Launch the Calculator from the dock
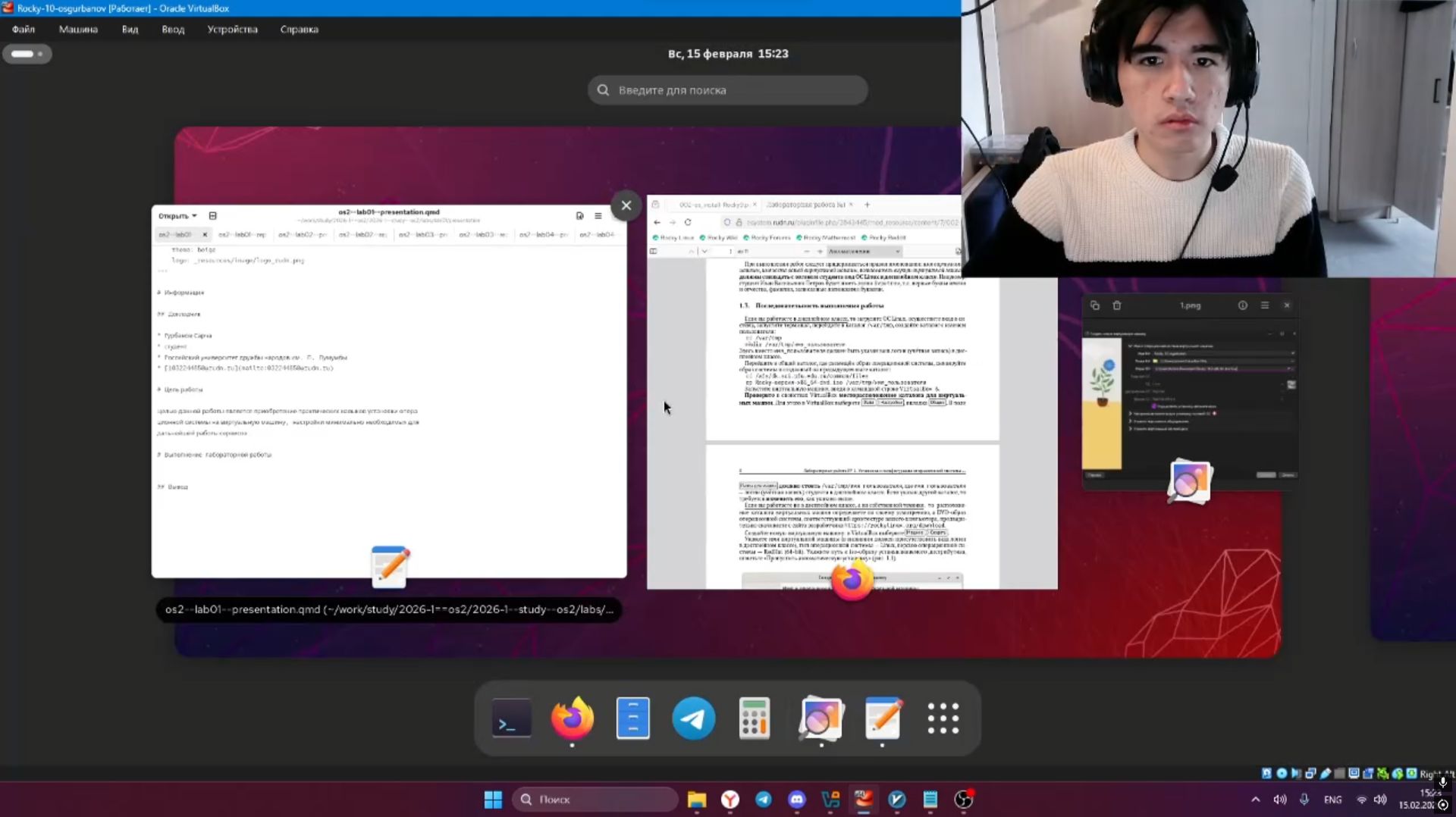 [x=755, y=718]
